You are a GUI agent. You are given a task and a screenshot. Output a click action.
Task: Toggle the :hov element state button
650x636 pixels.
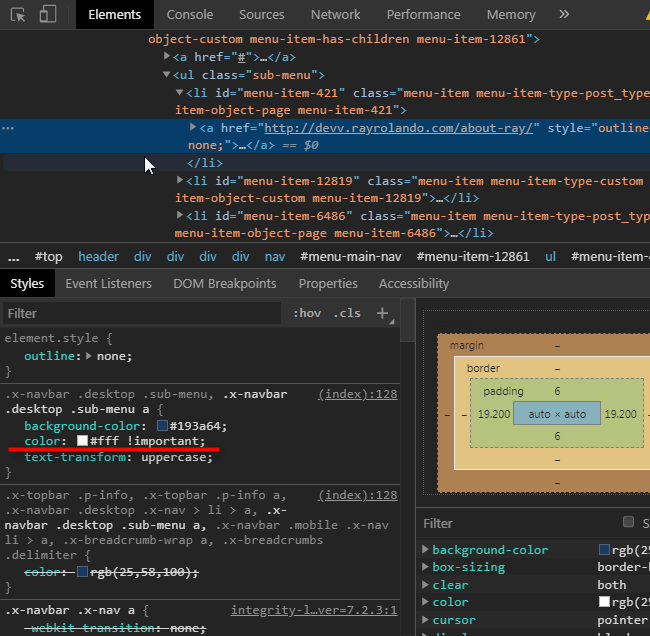coord(307,313)
